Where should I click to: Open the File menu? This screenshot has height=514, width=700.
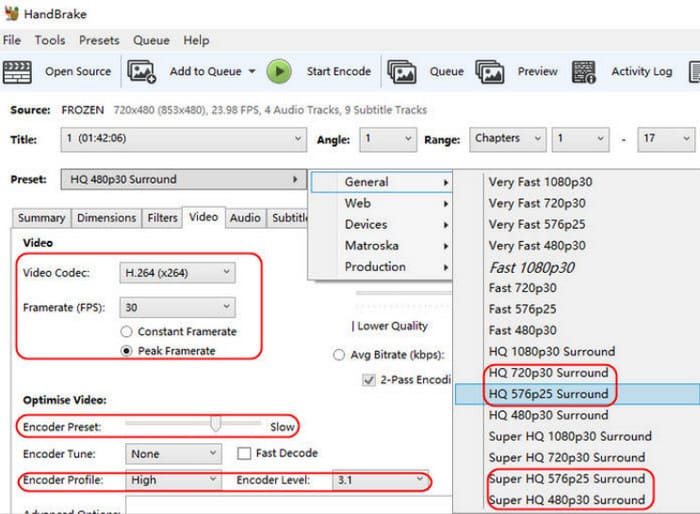tap(12, 40)
